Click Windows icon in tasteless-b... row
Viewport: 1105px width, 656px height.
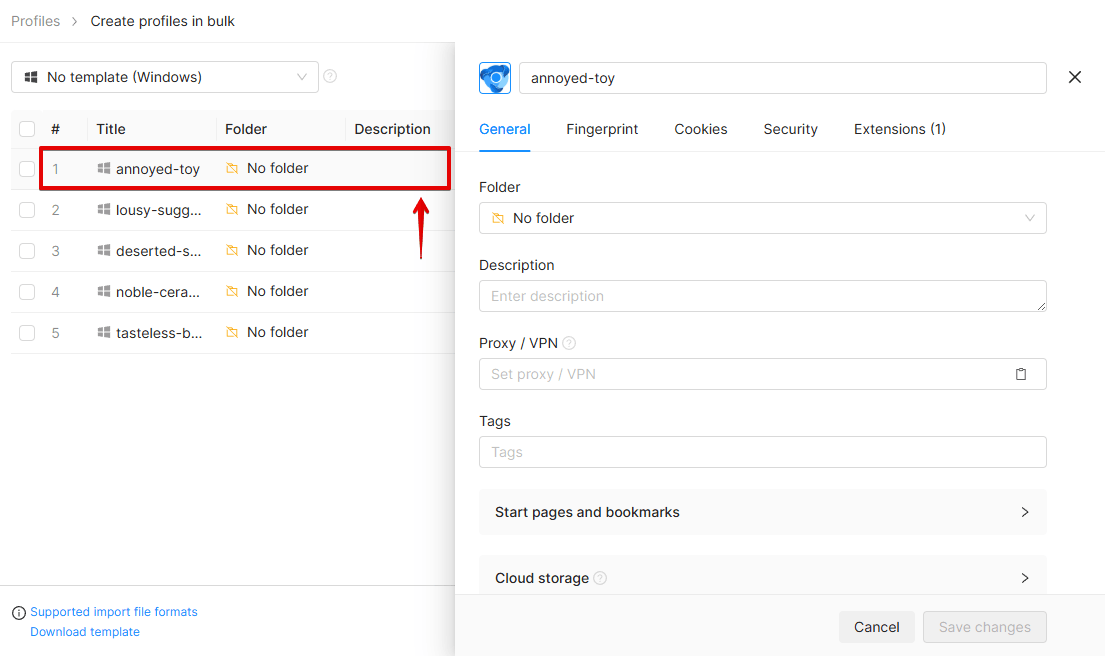pos(104,332)
